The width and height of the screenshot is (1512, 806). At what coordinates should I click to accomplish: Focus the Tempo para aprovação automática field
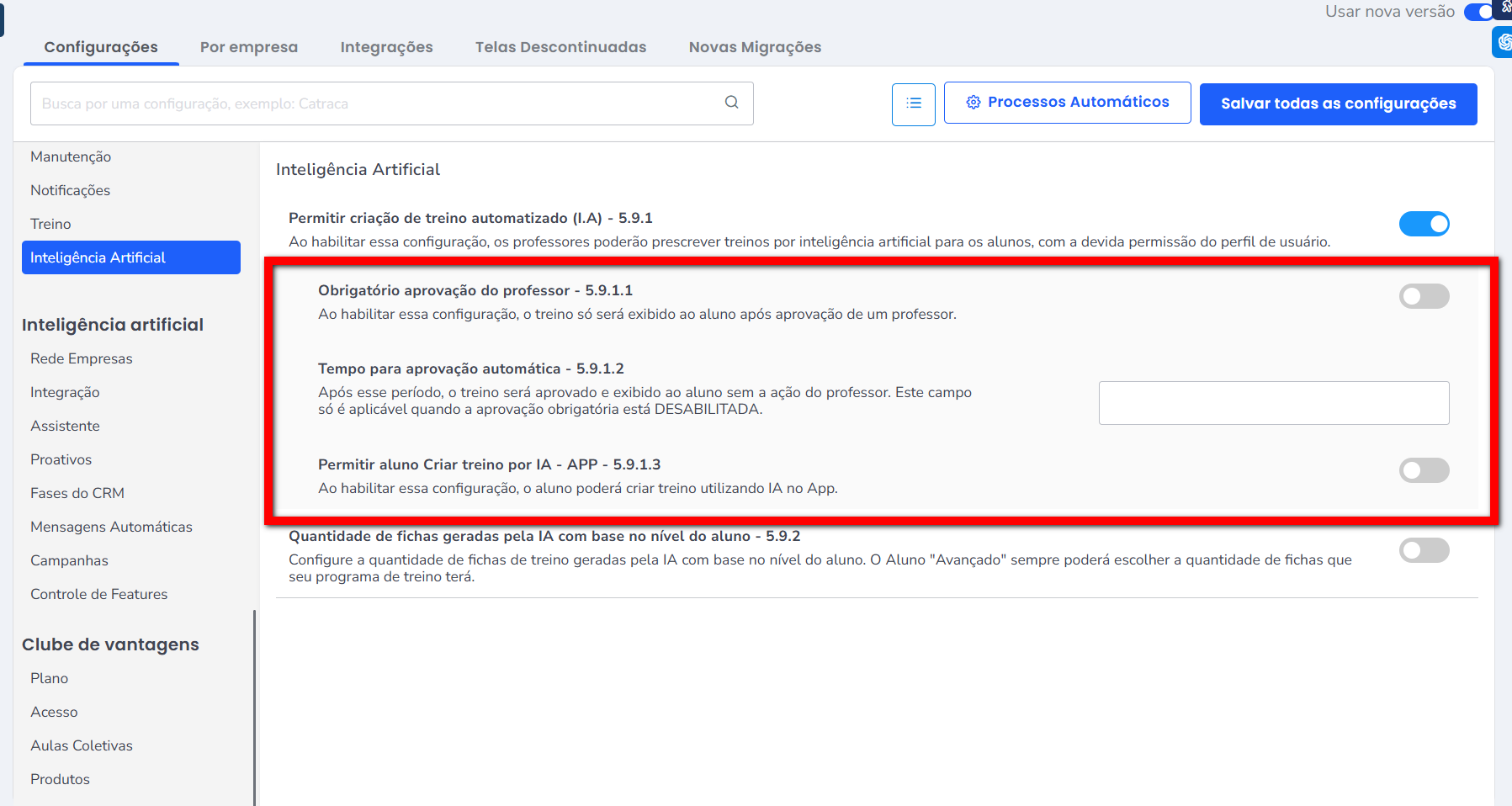(1273, 403)
